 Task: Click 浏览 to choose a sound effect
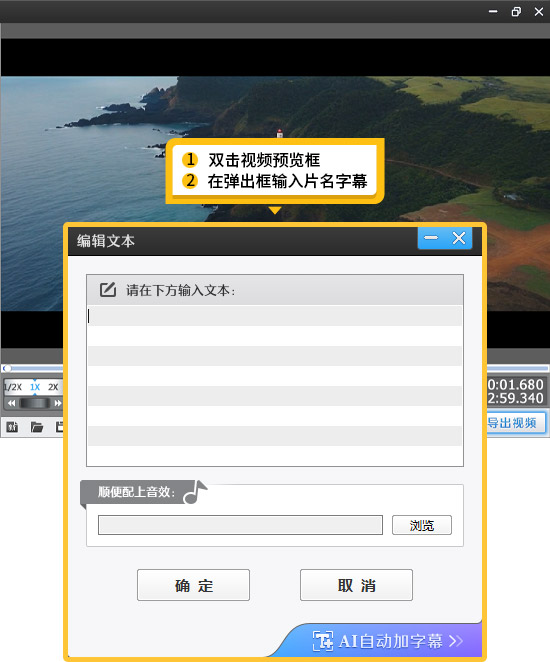coord(422,525)
